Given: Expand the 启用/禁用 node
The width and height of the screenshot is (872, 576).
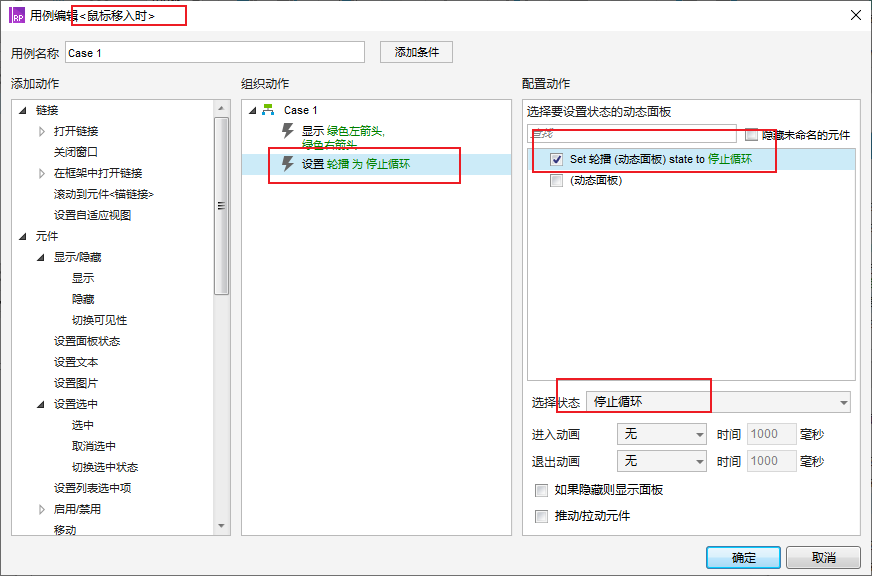Looking at the screenshot, I should pyautogui.click(x=42, y=509).
